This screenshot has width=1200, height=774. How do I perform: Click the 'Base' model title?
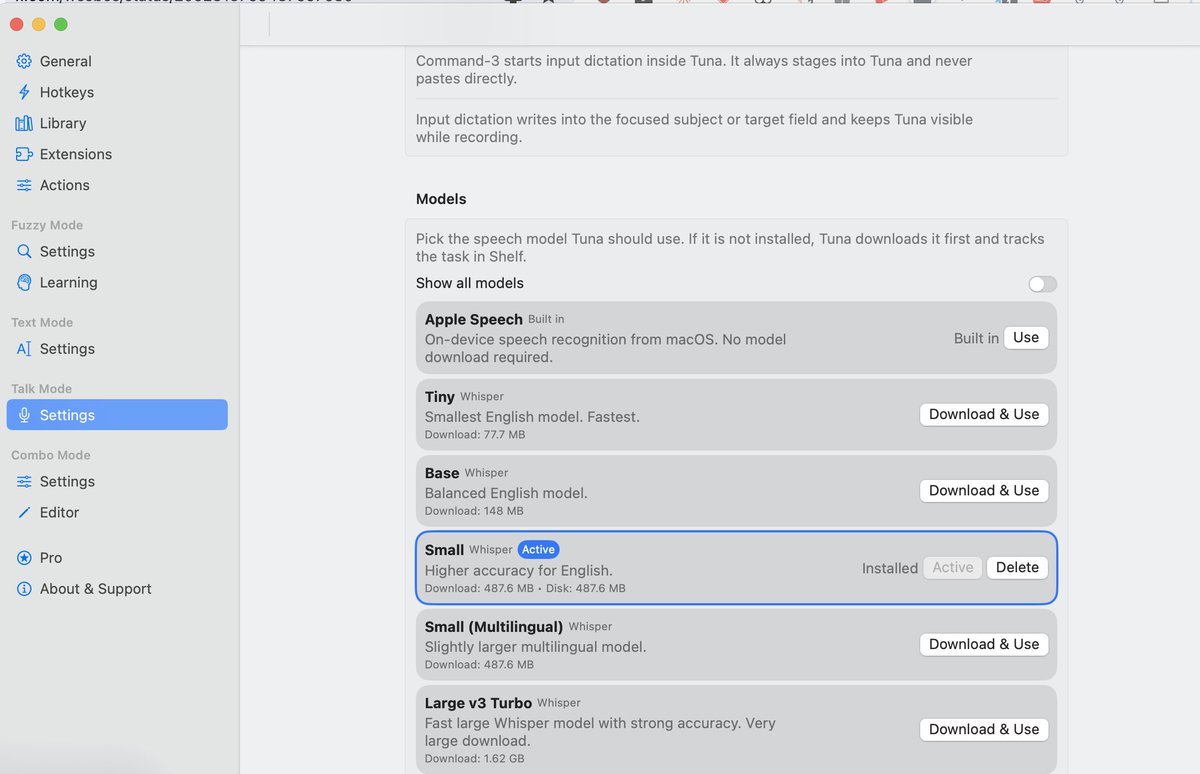click(x=442, y=473)
